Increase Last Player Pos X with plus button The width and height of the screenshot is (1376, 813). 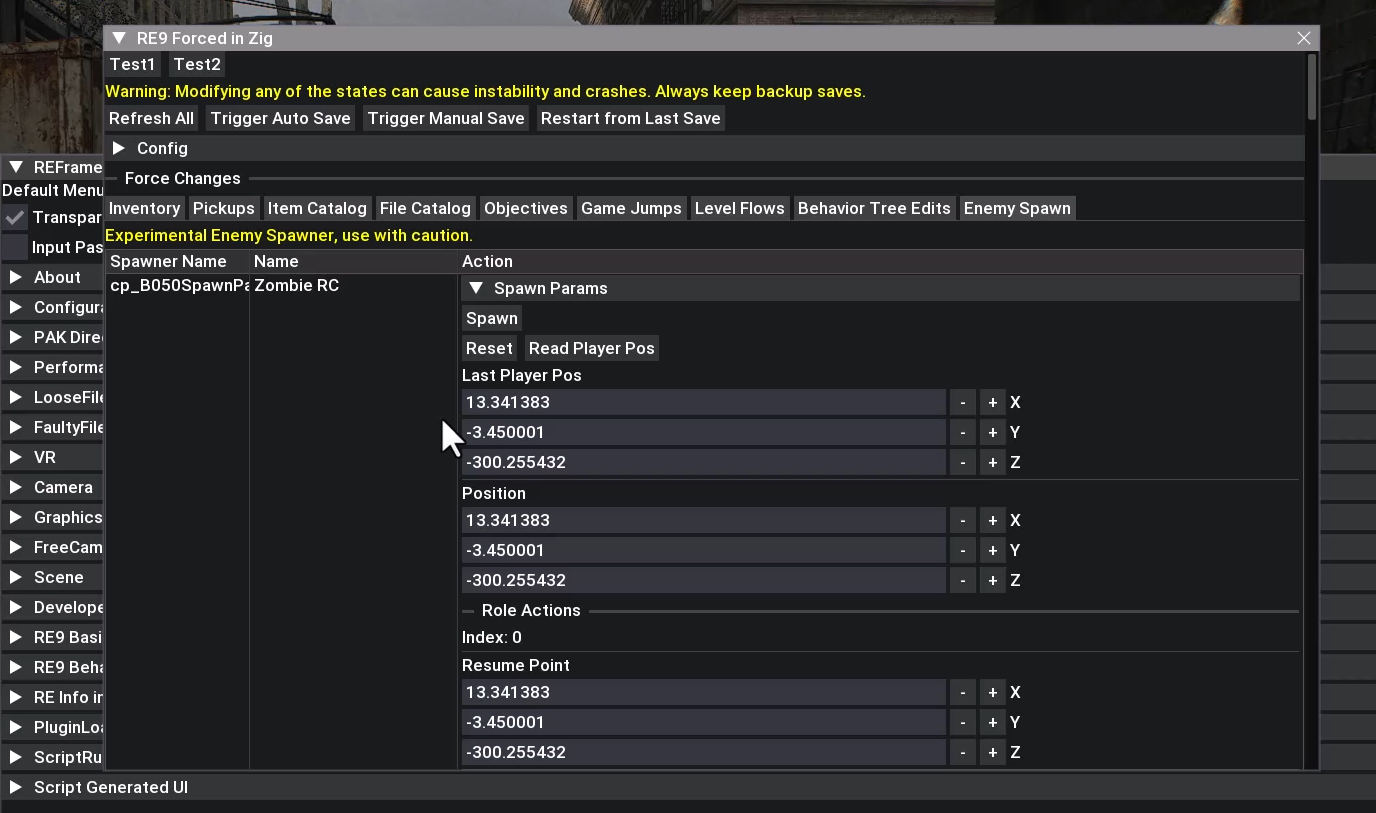pos(992,402)
